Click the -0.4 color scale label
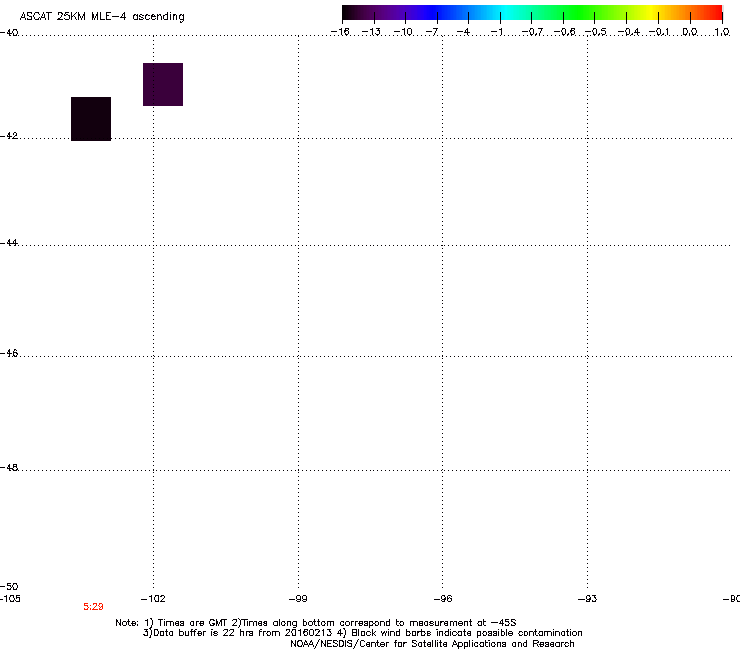This screenshot has height=650, width=740. pos(629,32)
